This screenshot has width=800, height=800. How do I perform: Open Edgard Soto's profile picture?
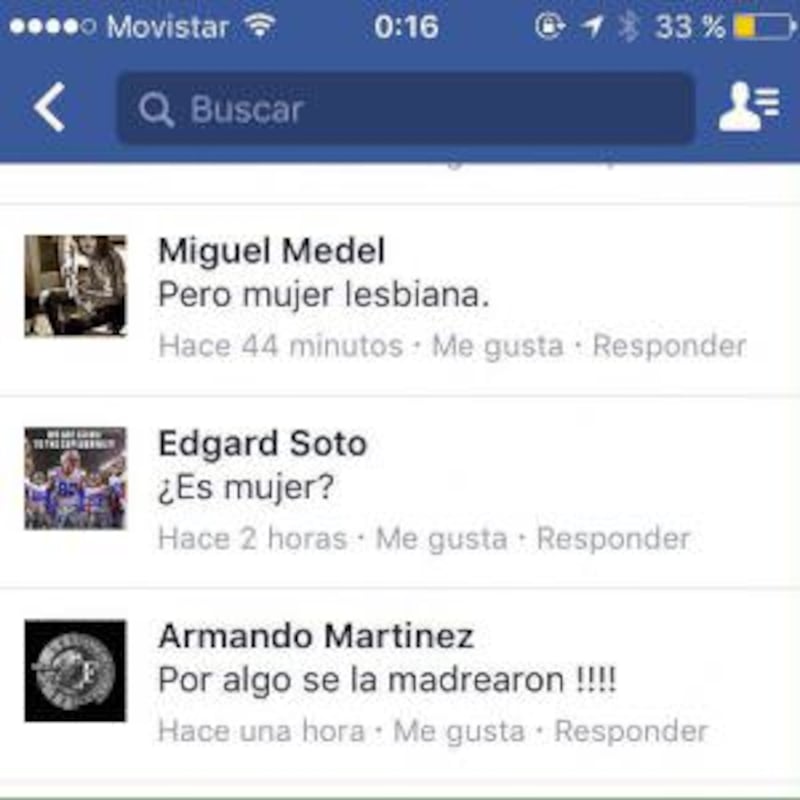75,478
